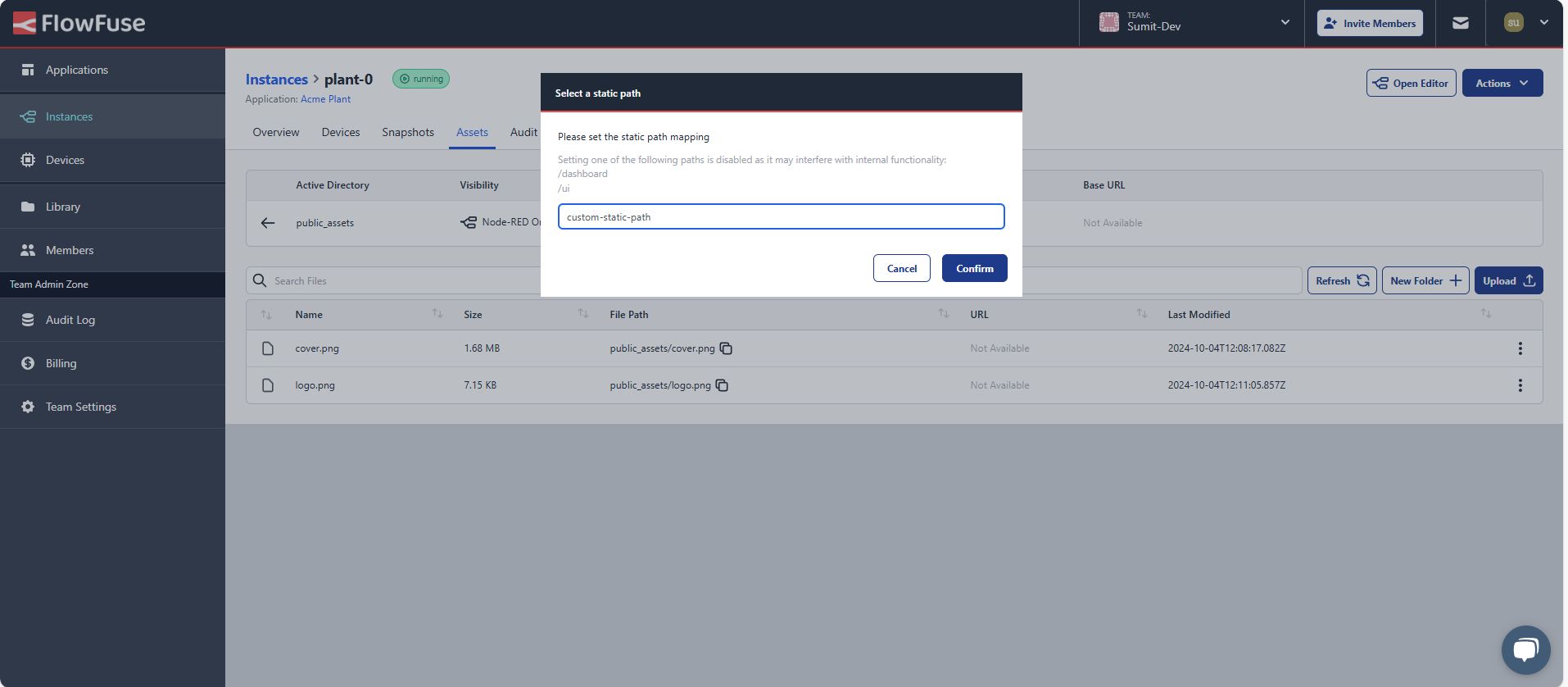
Task: Click the cover.png file name
Action: coord(317,348)
